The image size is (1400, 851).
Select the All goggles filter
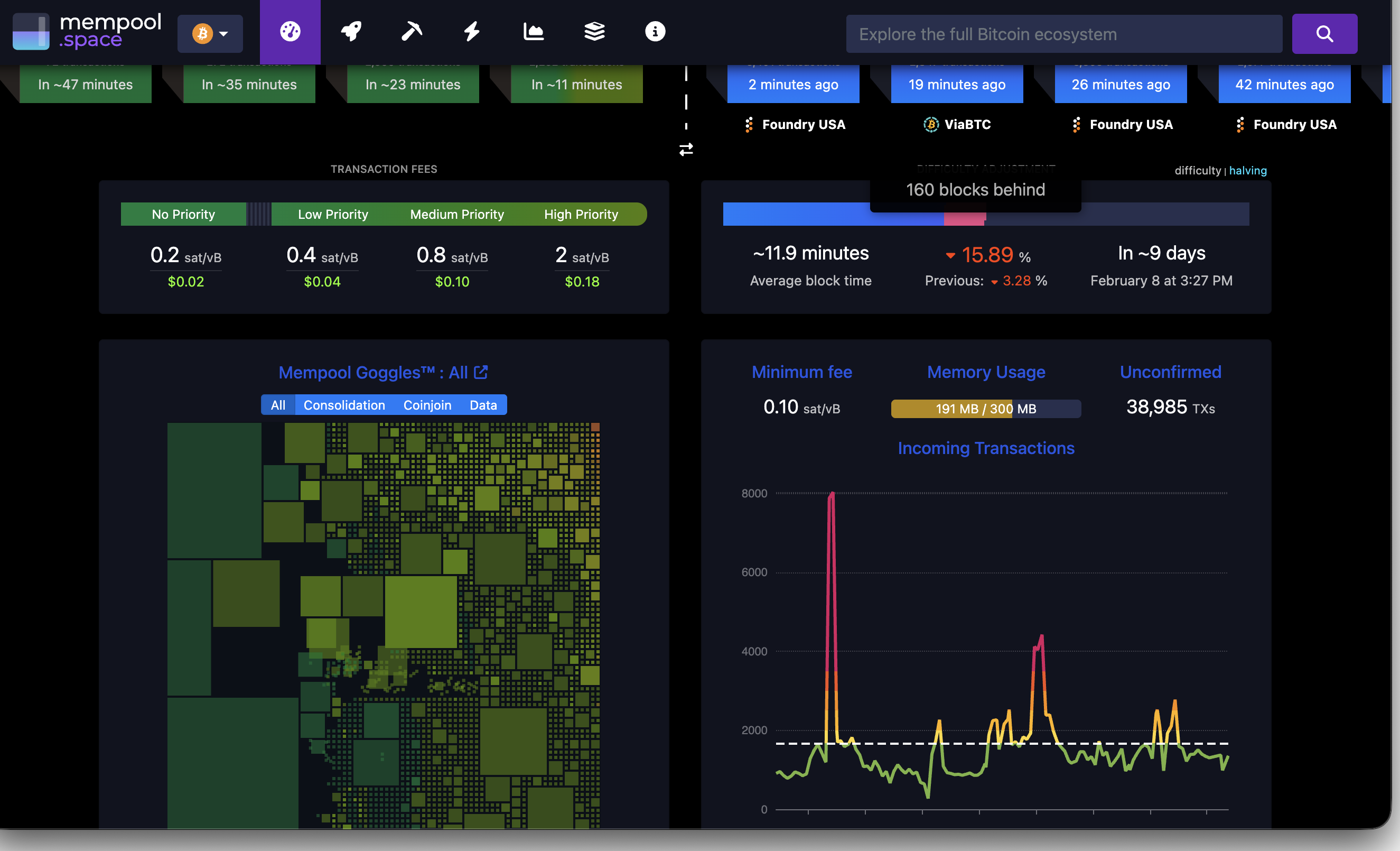click(x=278, y=405)
